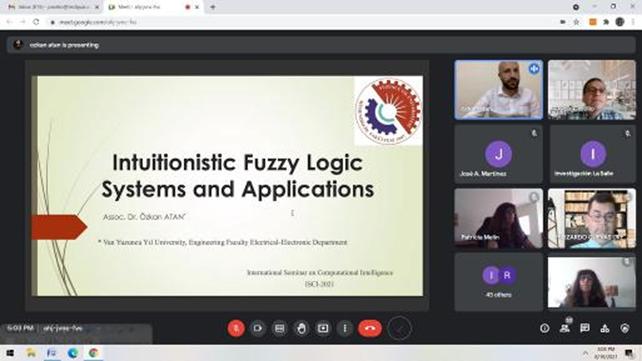Viewport: 642px width, 361px height.
Task: Leave the call with red hang-up button
Action: click(370, 328)
